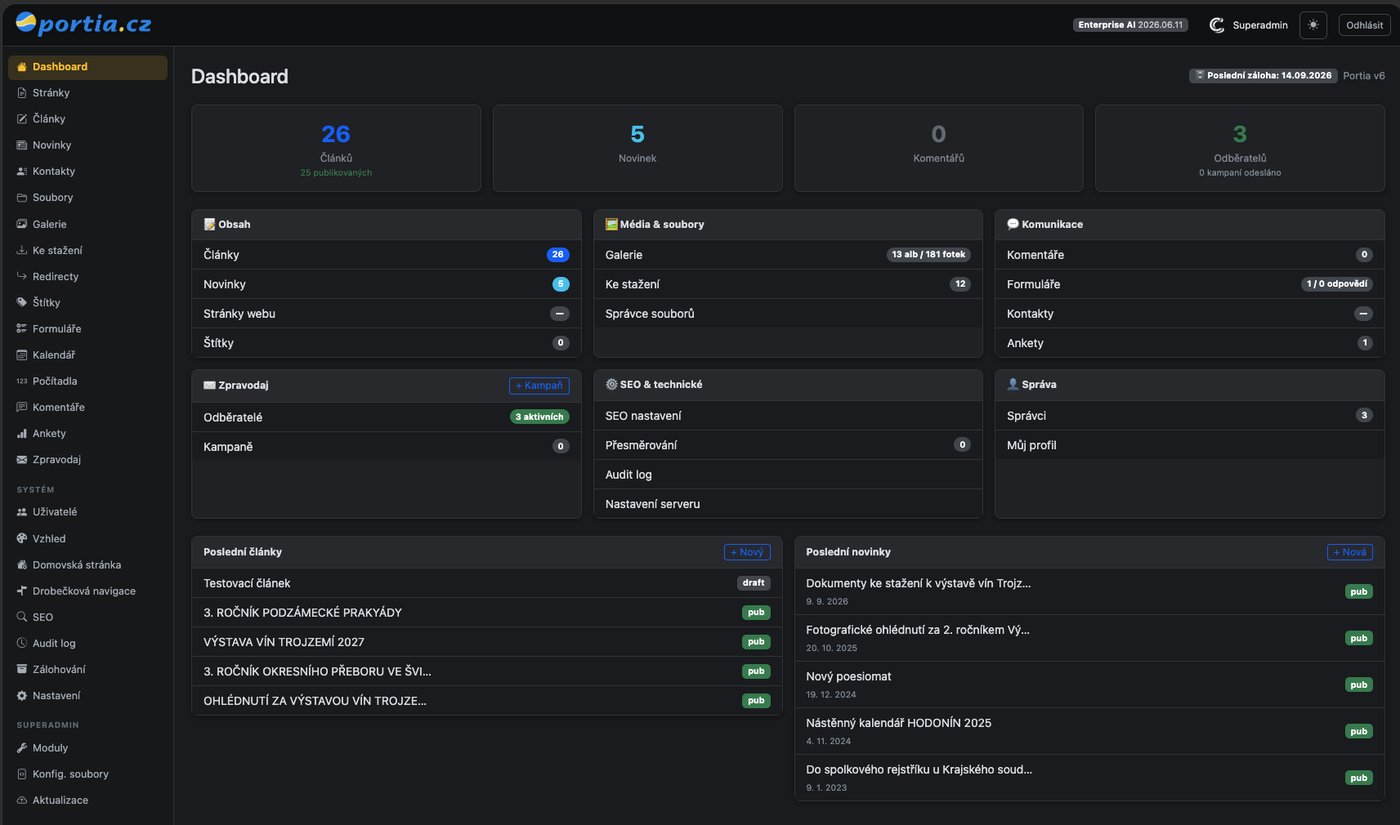
Task: Click the Dashboard house icon in sidebar
Action: tap(22, 67)
